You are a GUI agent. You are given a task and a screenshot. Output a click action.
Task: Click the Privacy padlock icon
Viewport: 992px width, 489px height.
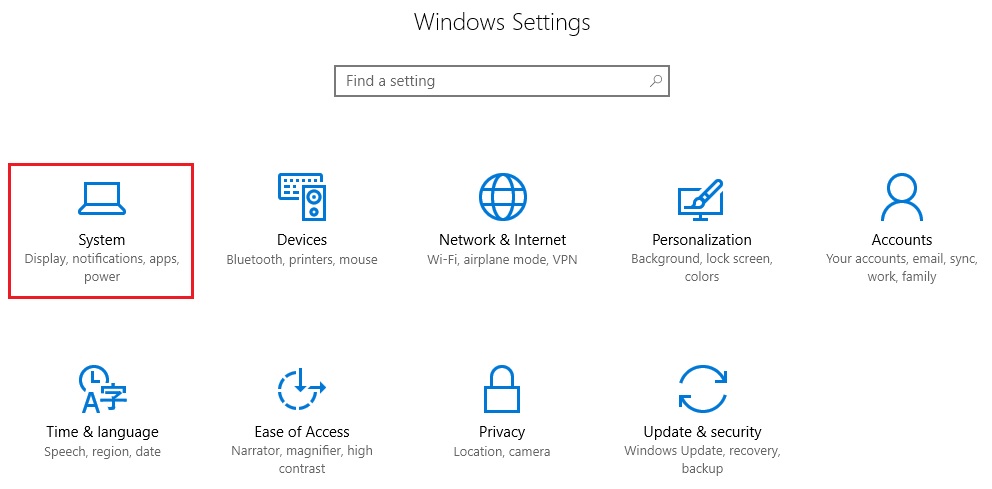point(502,389)
